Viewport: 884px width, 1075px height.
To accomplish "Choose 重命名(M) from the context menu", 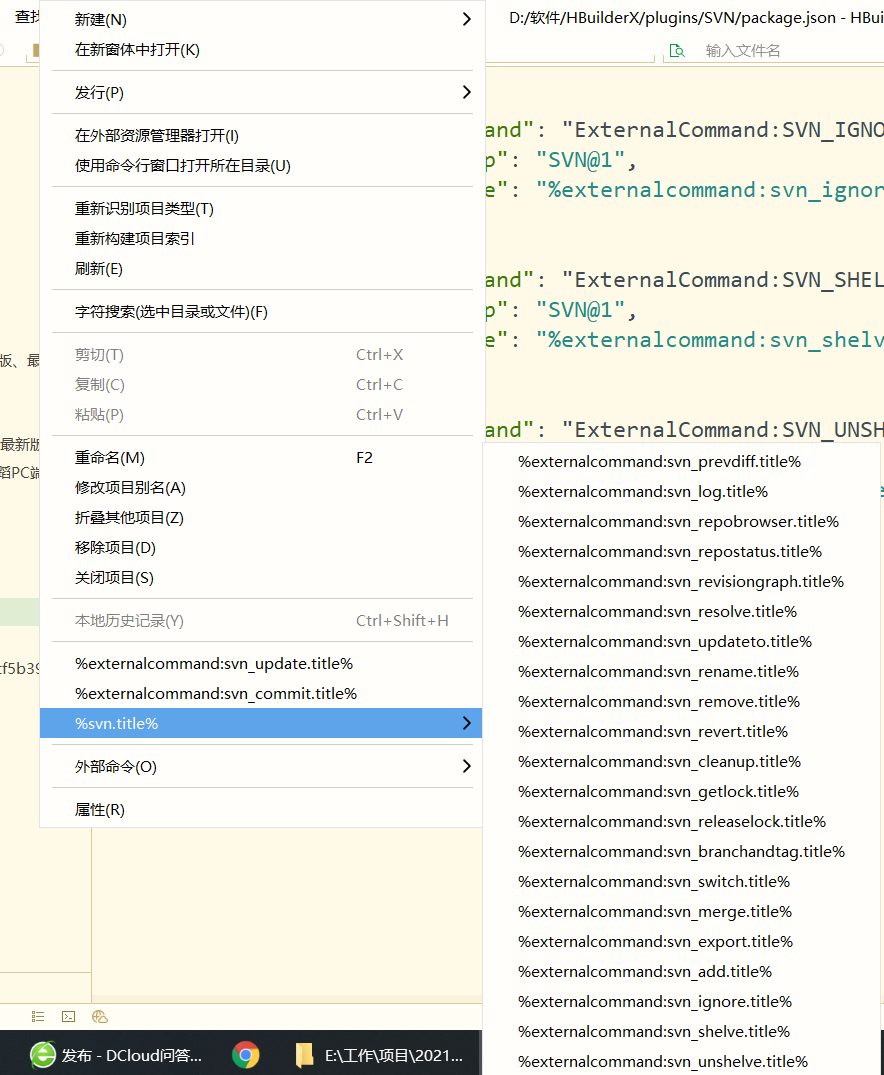I will (110, 458).
